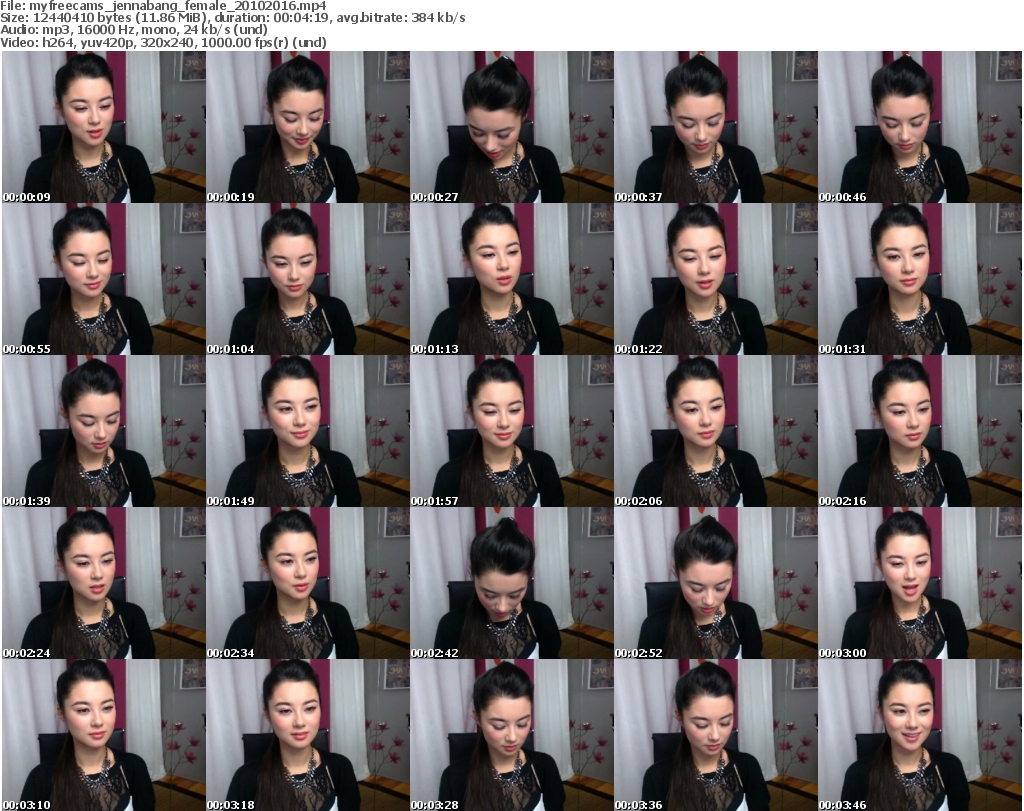
Task: Click the frame stamped 00:00:37
Action: (715, 127)
